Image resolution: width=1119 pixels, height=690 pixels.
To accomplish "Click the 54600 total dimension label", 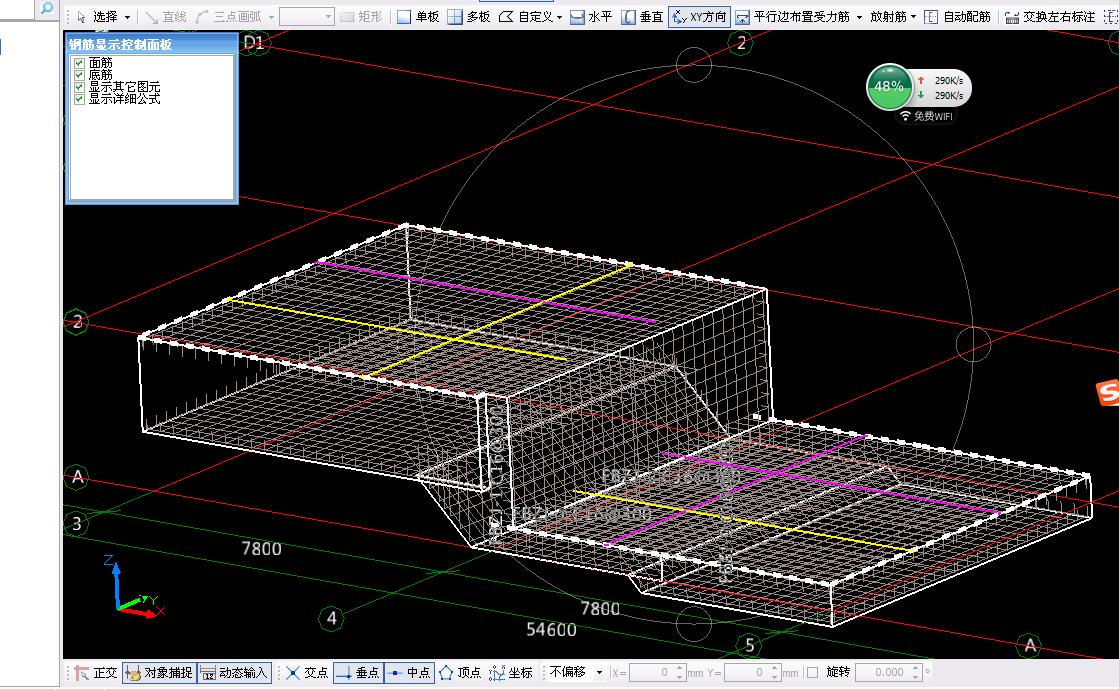I will click(x=551, y=629).
